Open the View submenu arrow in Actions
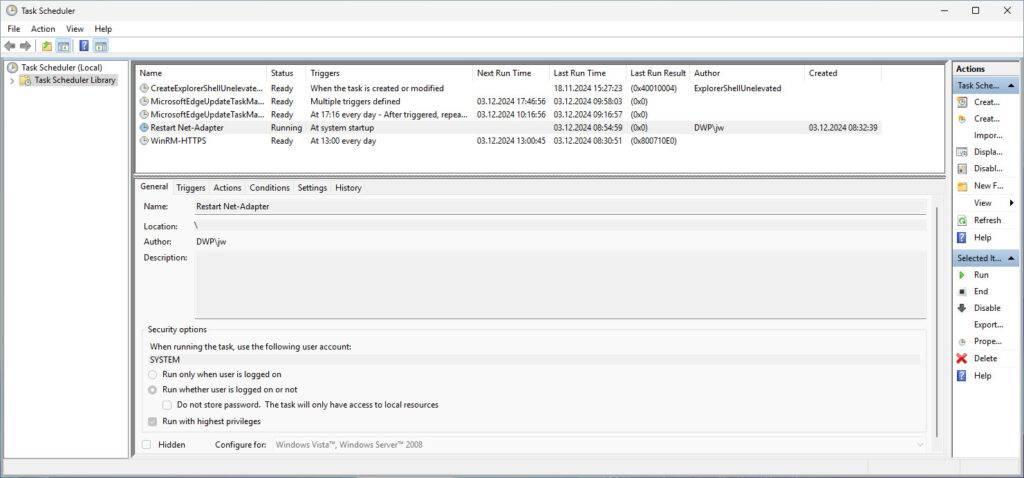1024x478 pixels. pyautogui.click(x=1012, y=203)
